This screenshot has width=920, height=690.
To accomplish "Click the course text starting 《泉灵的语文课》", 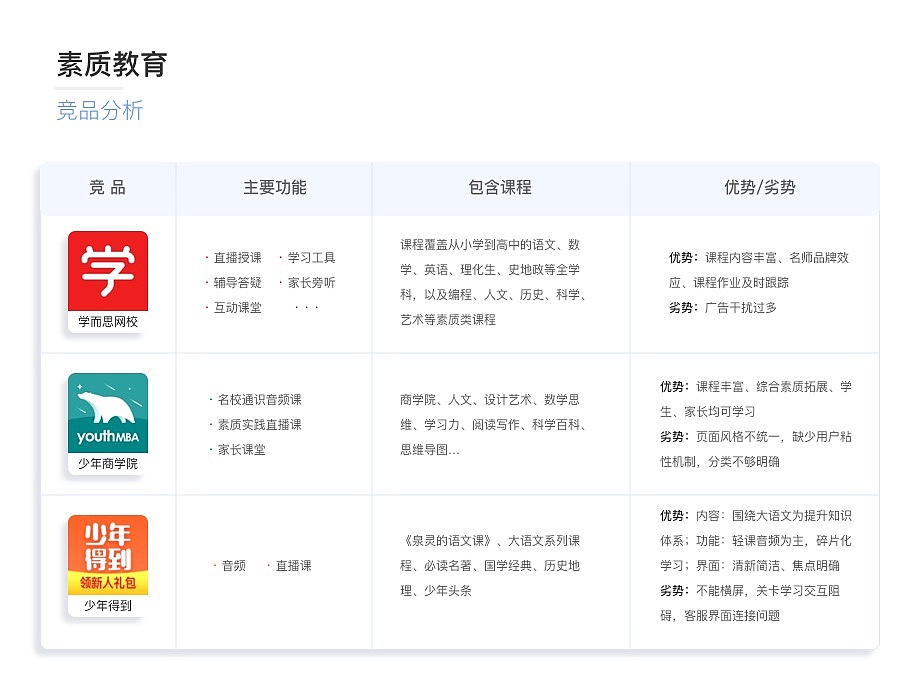I will click(x=491, y=566).
